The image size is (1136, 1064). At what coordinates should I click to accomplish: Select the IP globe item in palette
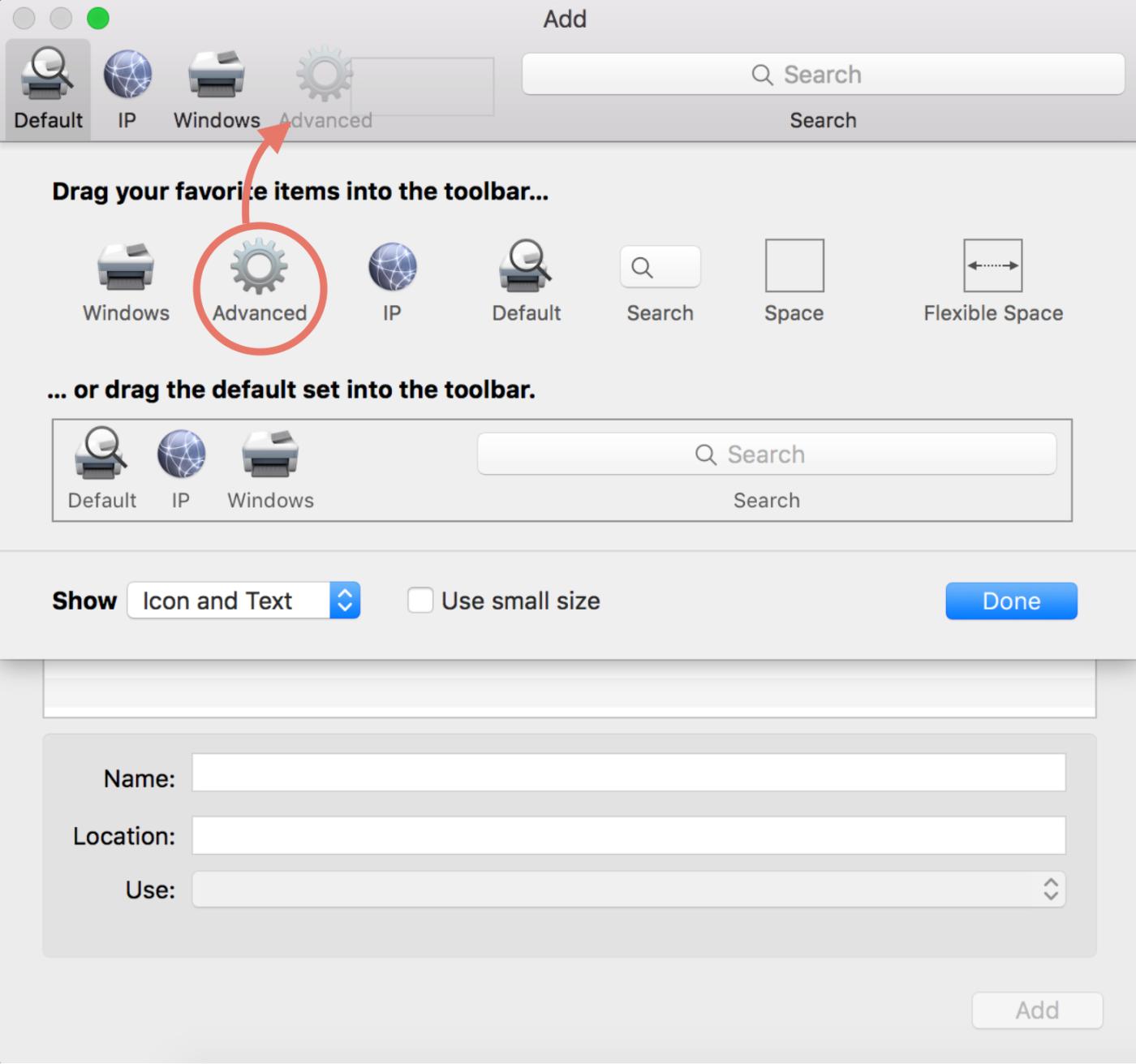pyautogui.click(x=392, y=282)
